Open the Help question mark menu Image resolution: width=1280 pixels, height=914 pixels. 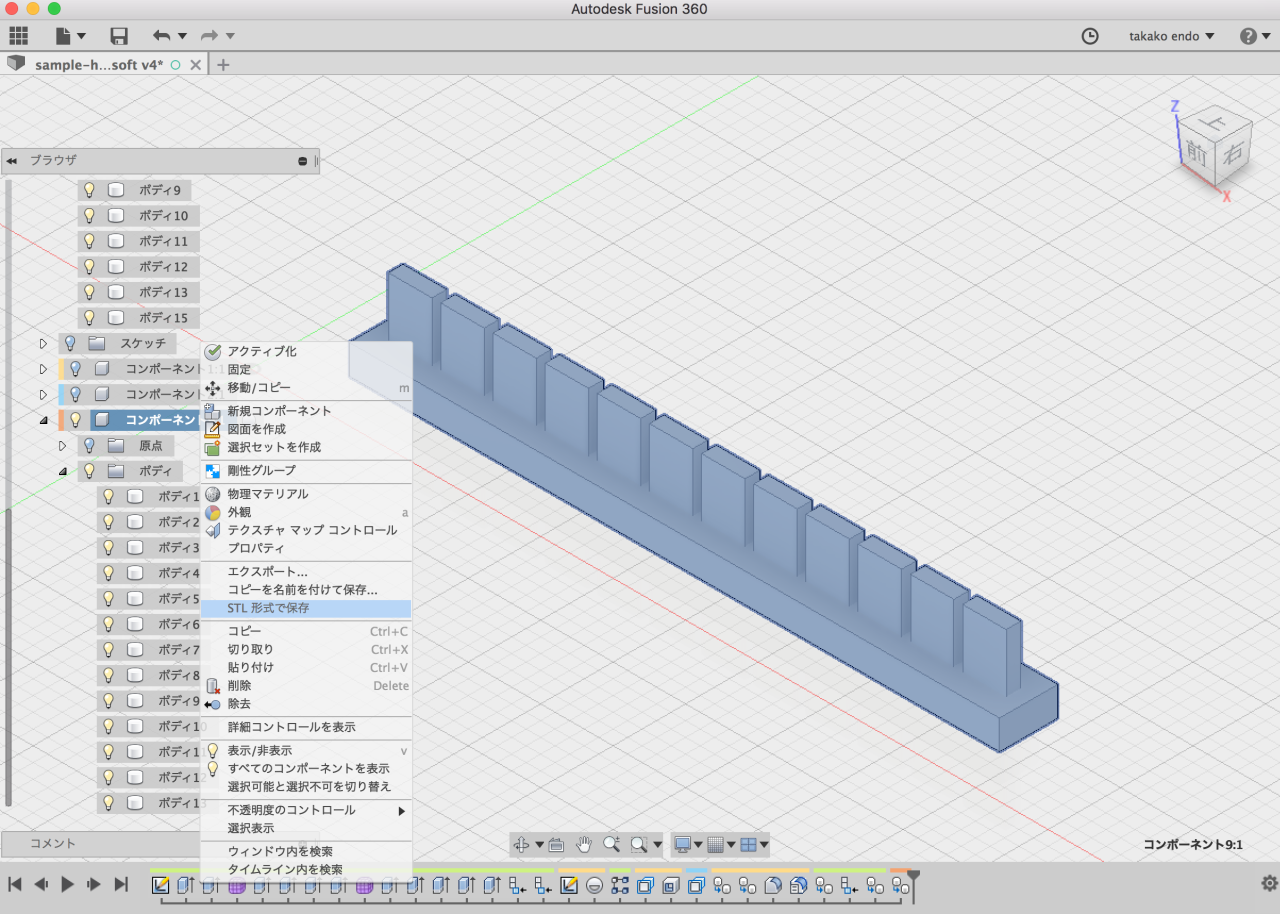1255,36
